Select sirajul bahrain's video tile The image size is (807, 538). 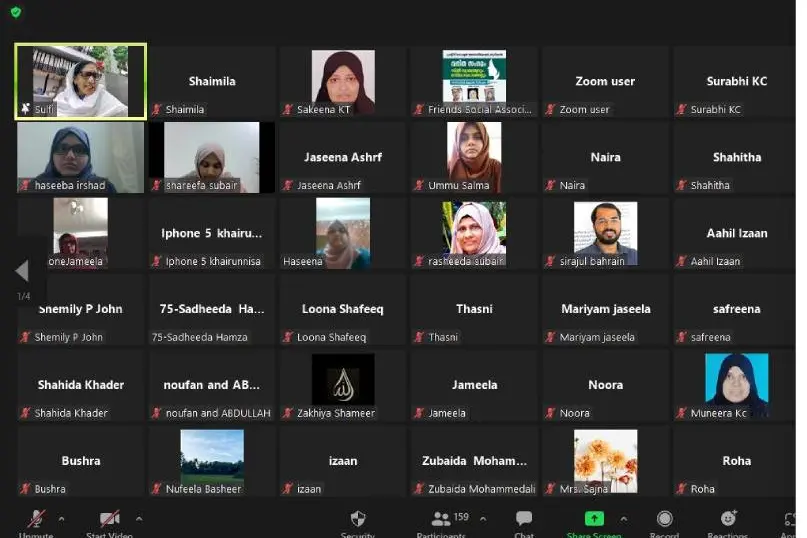click(x=605, y=233)
